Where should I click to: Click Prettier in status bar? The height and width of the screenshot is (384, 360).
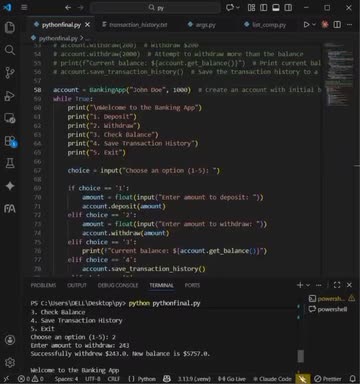click(x=328, y=379)
